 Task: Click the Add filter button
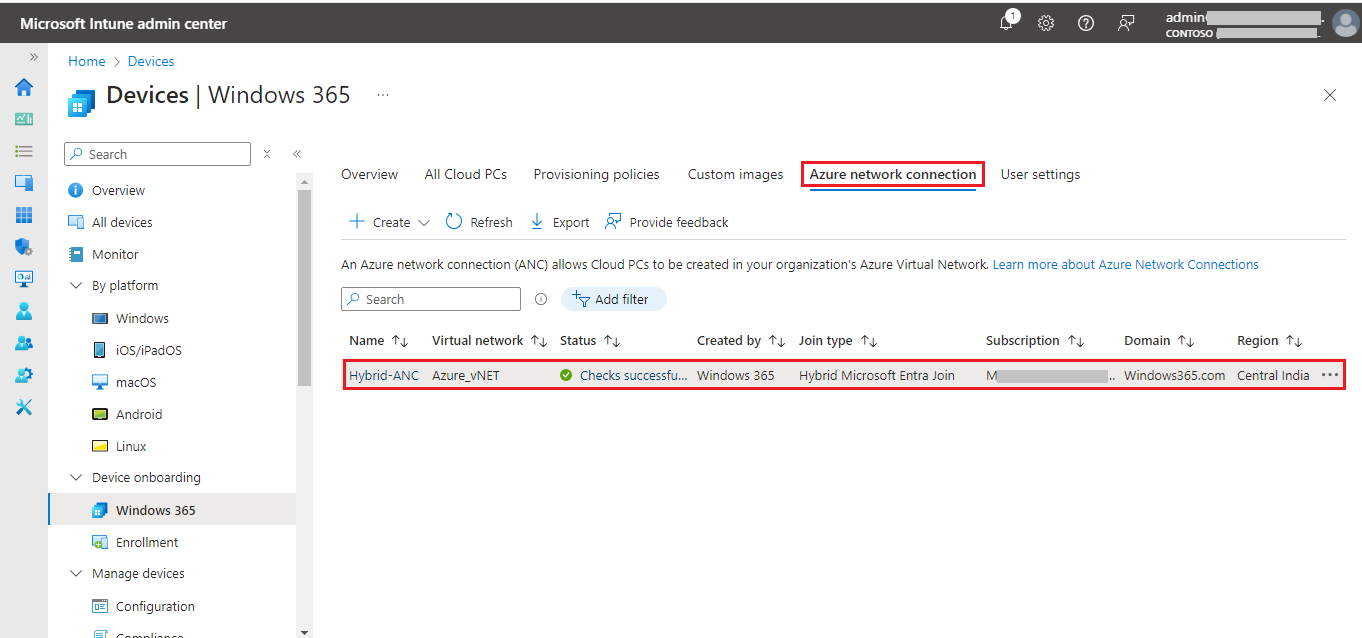pos(613,299)
